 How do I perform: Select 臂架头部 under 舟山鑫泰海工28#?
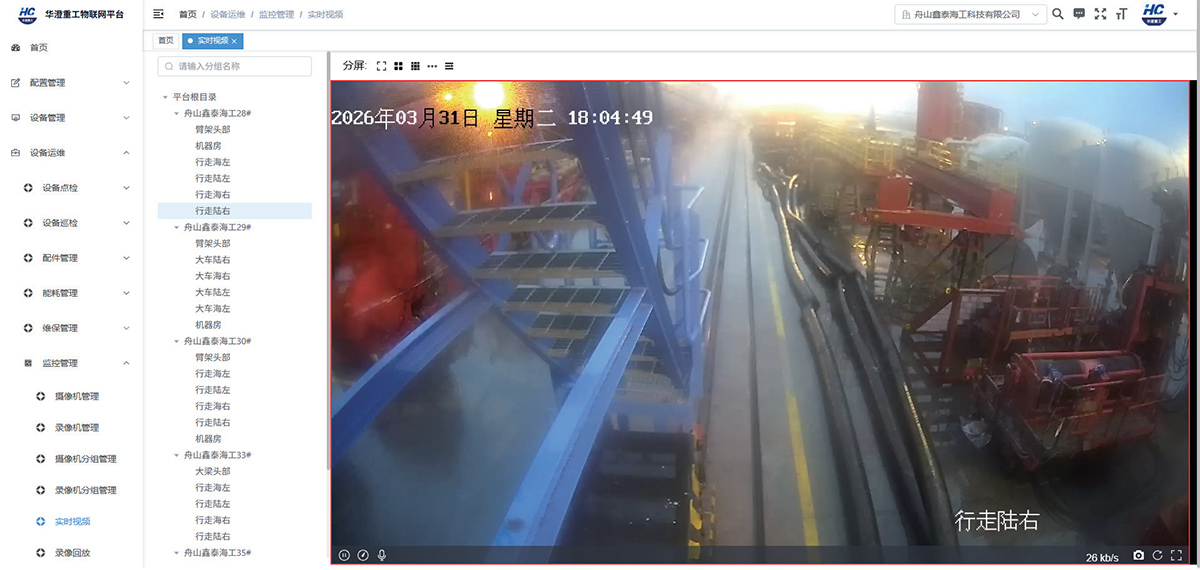212,129
